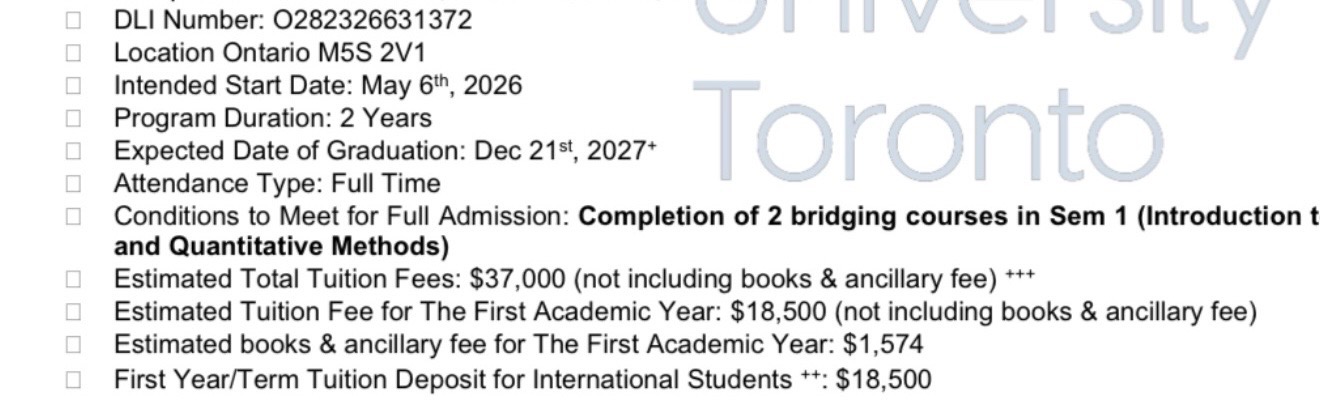This screenshot has width=1320, height=415.
Task: Tick the checkbox beside DLI Number
Action: click(73, 20)
